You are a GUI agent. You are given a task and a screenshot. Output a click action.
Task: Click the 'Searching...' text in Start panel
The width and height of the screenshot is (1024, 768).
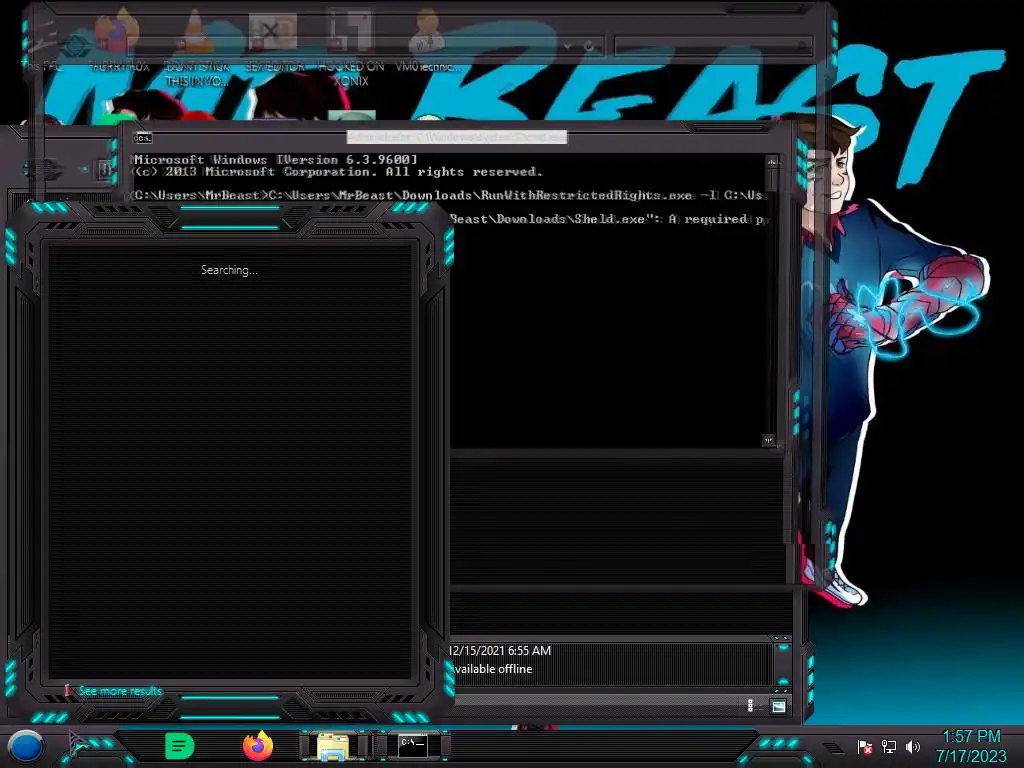click(229, 270)
